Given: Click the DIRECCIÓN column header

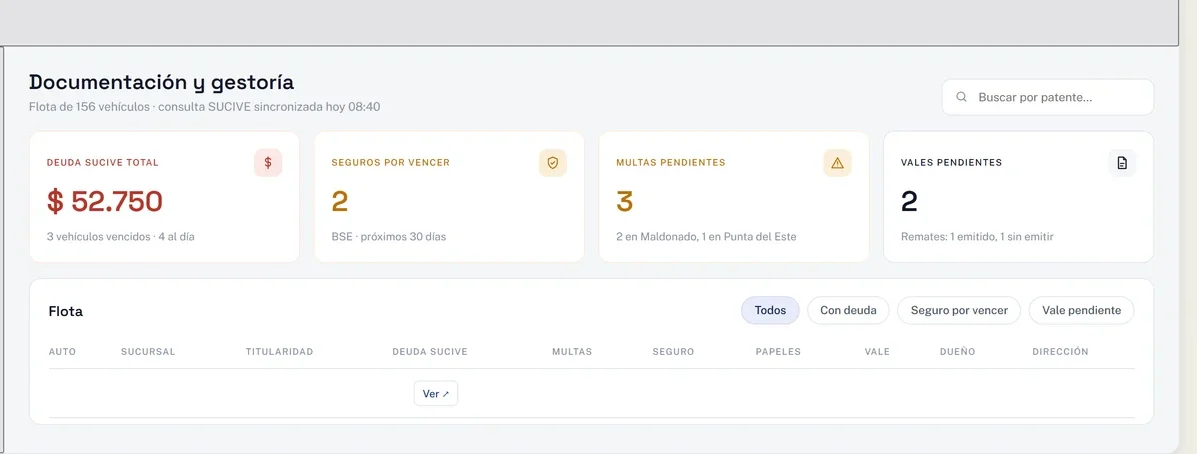Looking at the screenshot, I should point(1060,352).
